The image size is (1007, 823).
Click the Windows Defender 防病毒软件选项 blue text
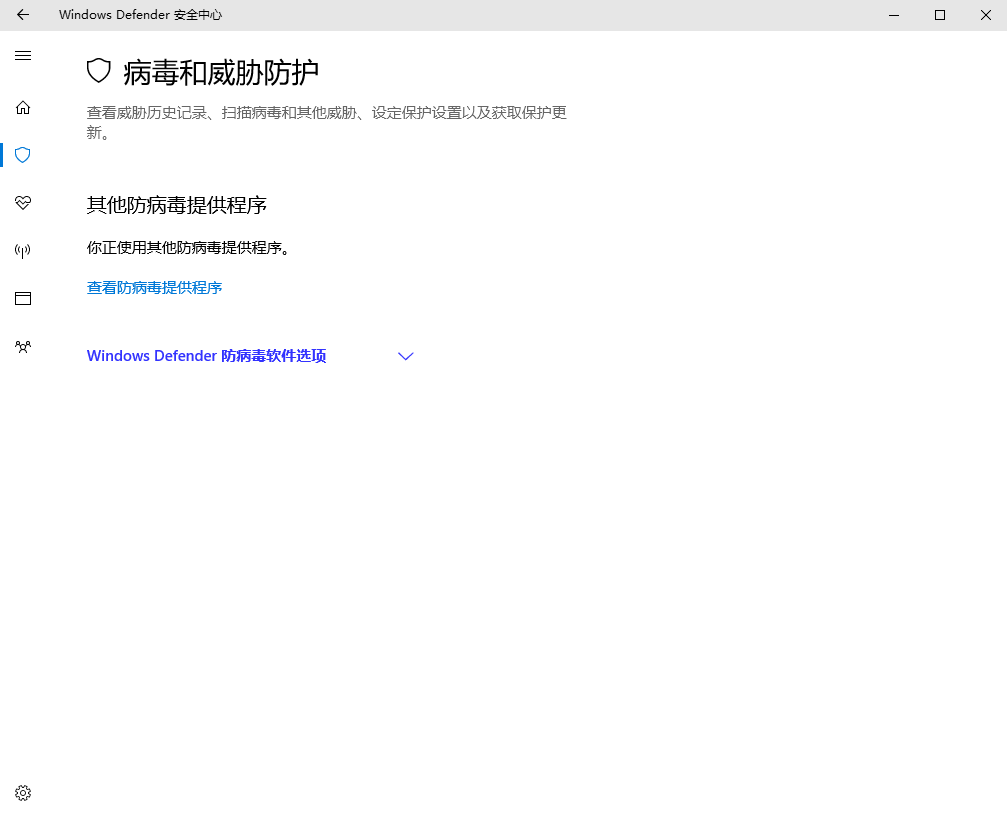coord(205,355)
